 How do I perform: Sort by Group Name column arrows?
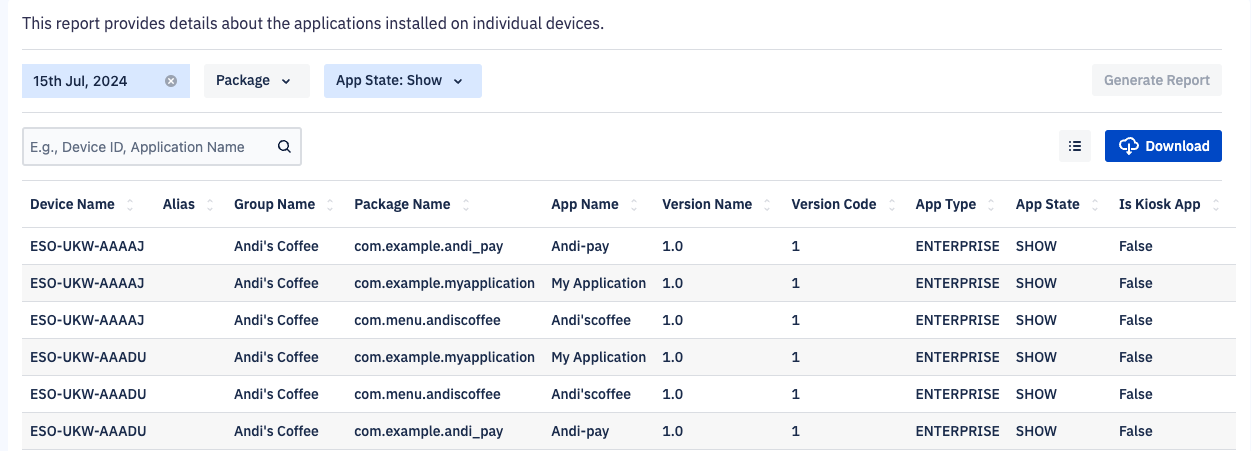tap(330, 205)
